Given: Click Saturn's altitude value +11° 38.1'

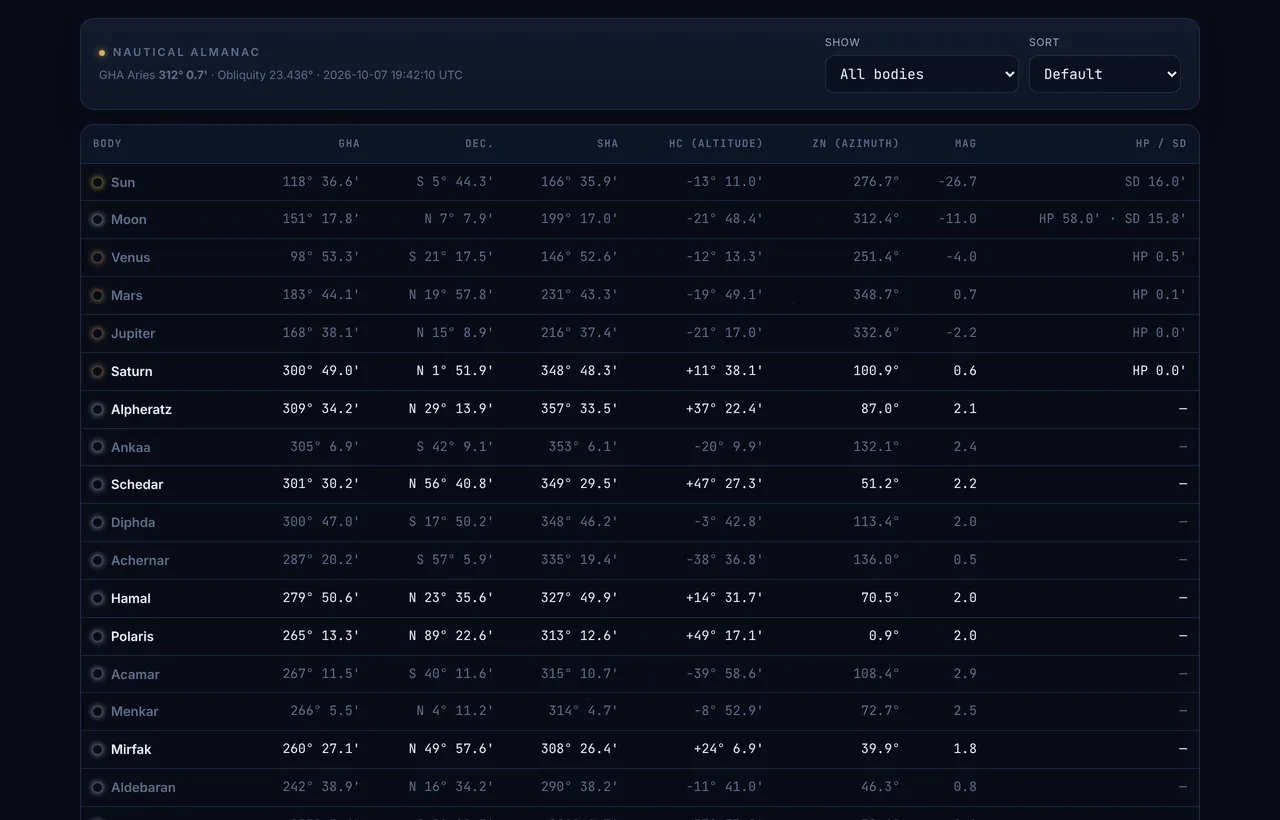Looking at the screenshot, I should point(724,371).
